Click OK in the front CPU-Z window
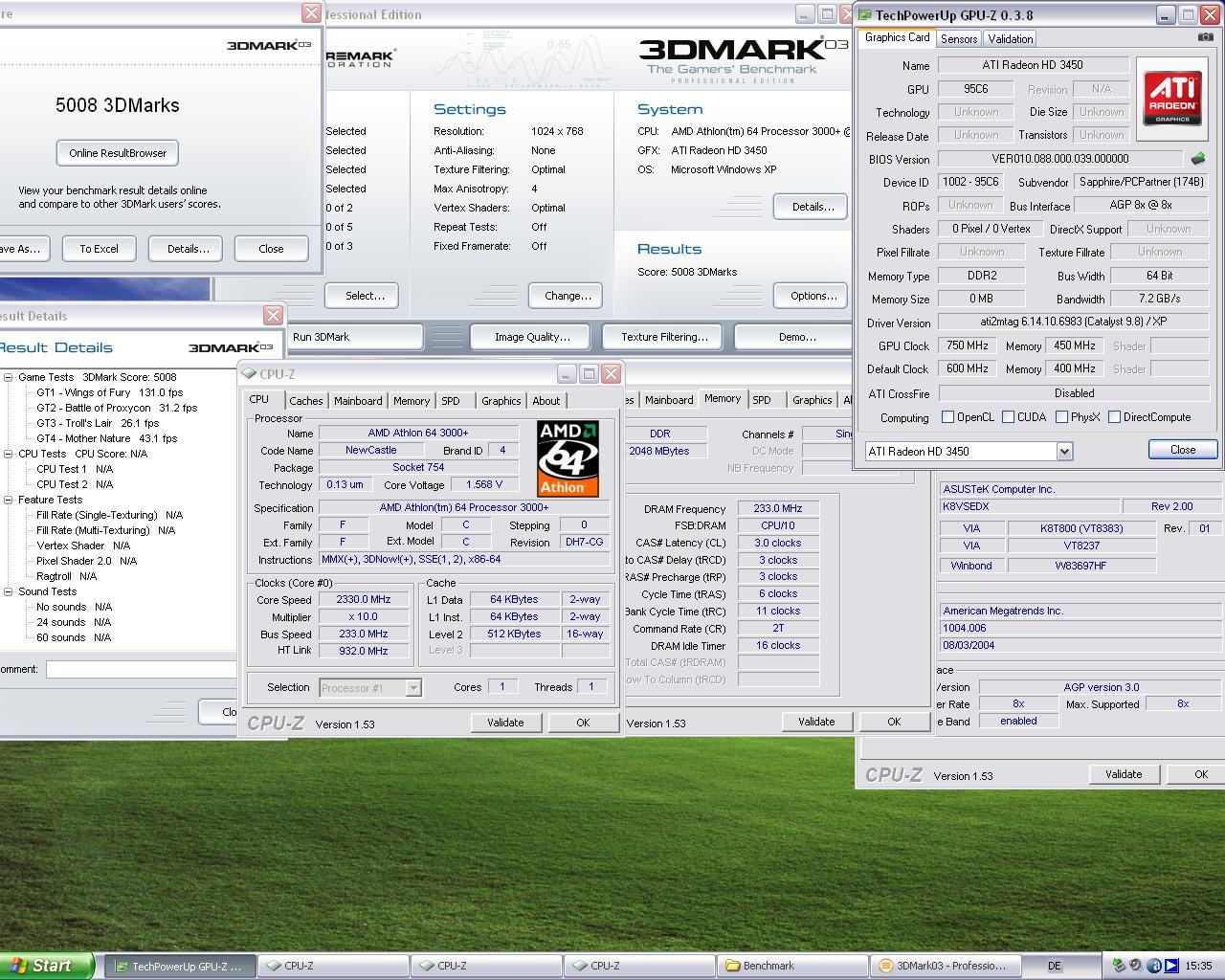Viewport: 1225px width, 980px height. 583,723
